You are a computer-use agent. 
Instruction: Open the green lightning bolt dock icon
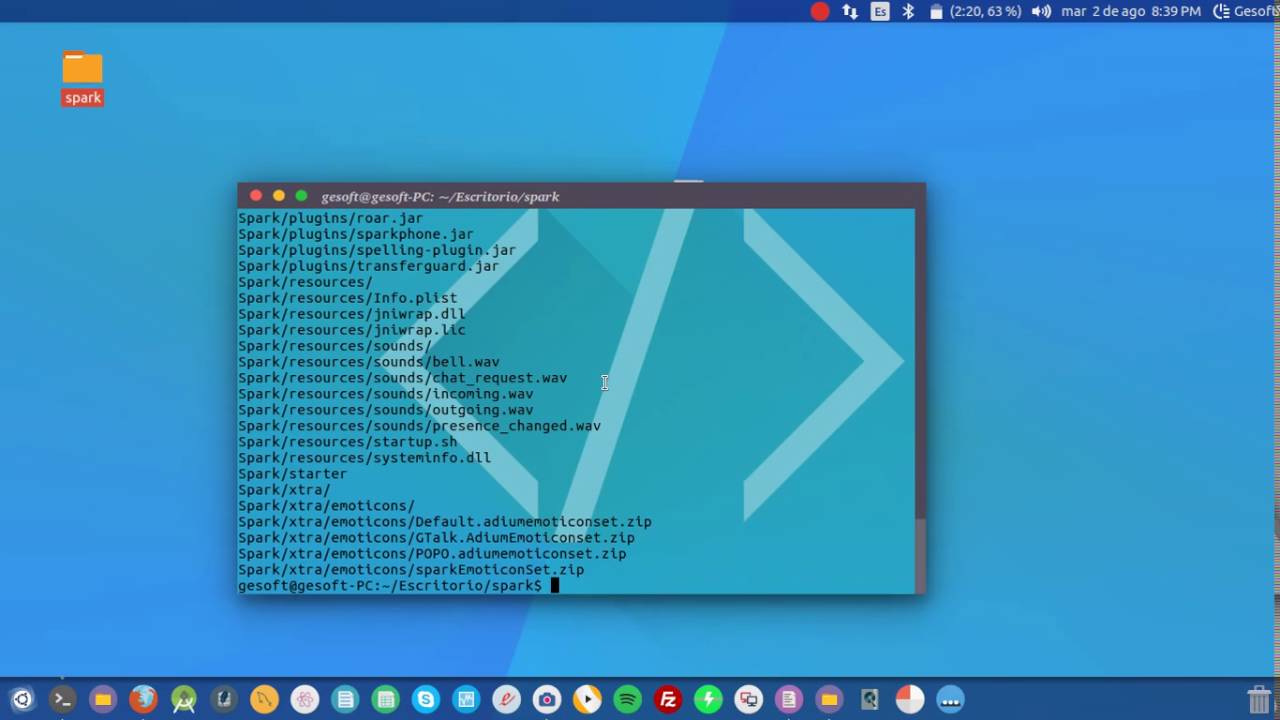pos(708,700)
